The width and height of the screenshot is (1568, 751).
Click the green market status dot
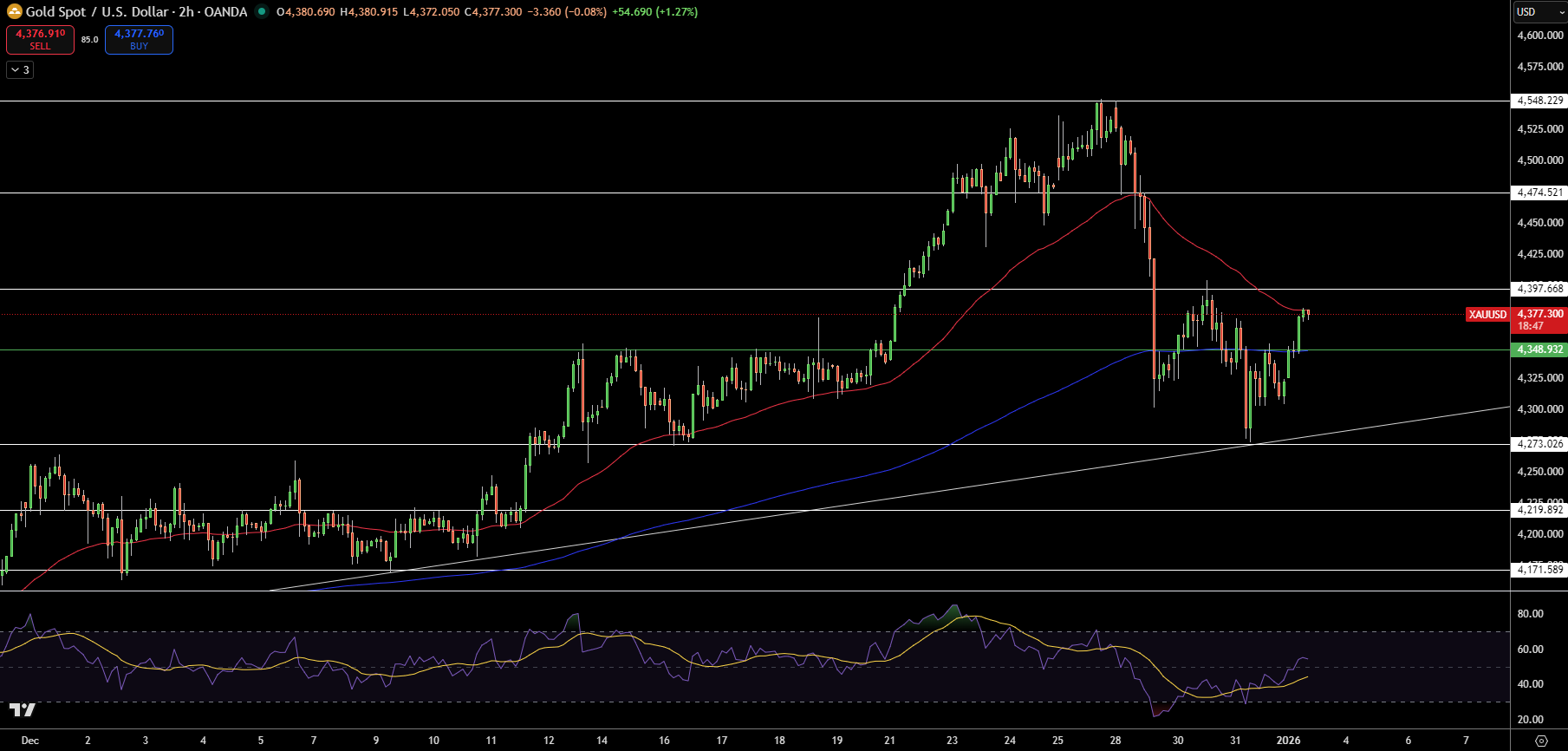click(x=261, y=12)
